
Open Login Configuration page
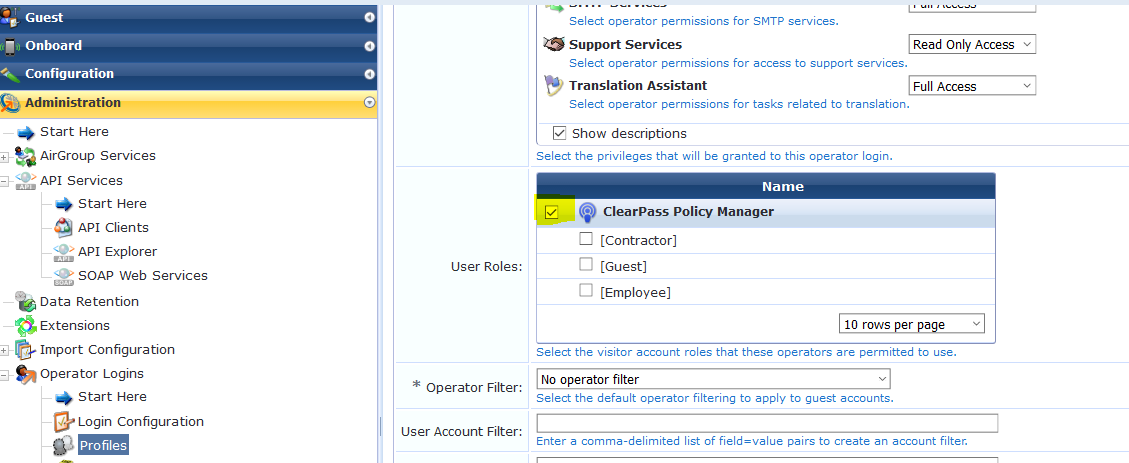pos(140,422)
